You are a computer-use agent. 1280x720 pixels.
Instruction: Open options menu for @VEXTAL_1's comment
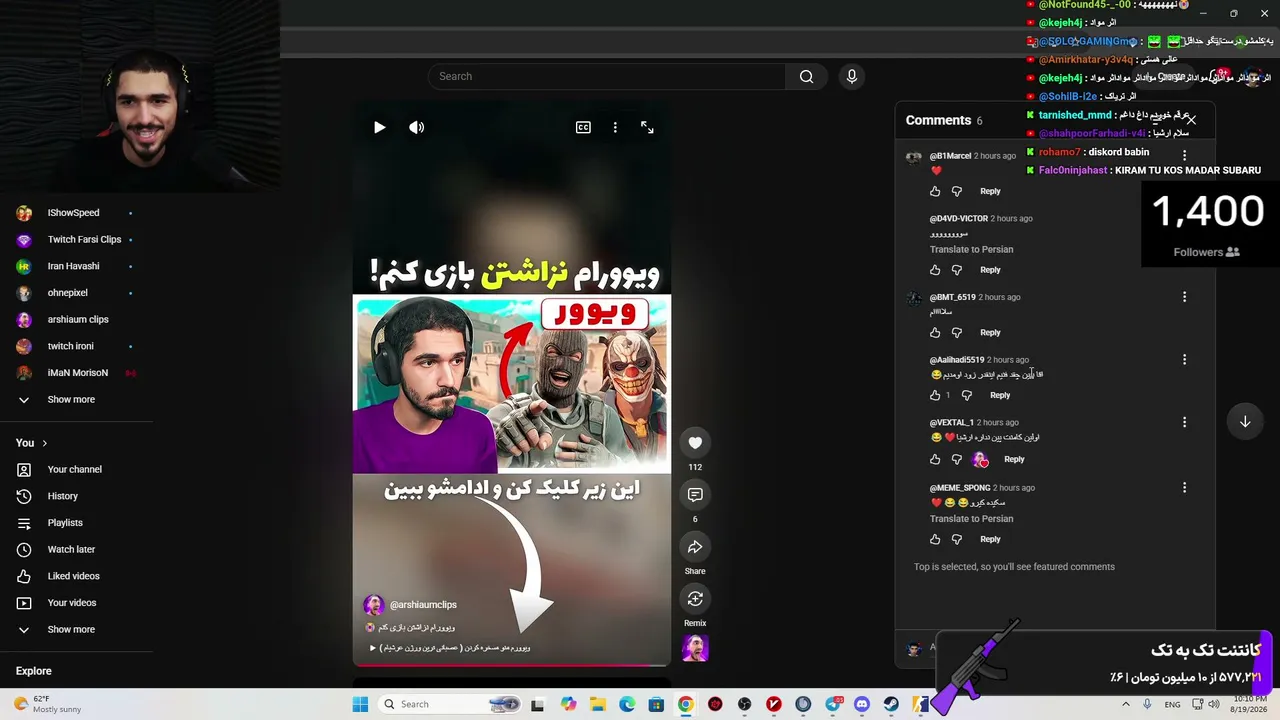pos(1184,423)
